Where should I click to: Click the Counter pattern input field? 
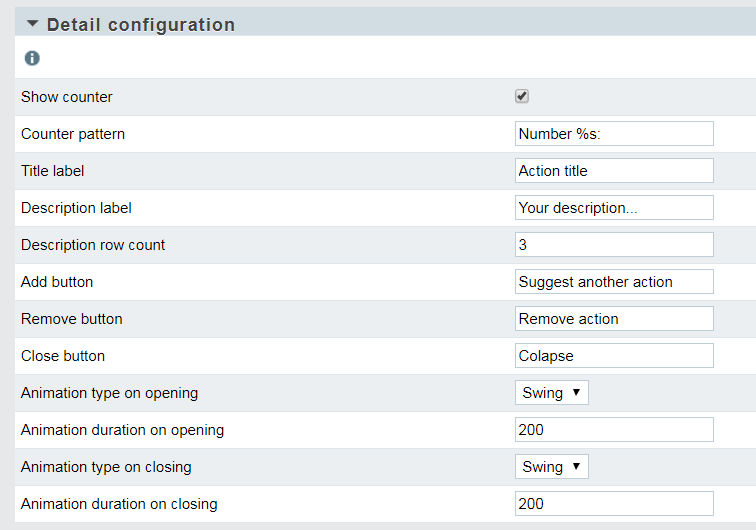click(614, 134)
